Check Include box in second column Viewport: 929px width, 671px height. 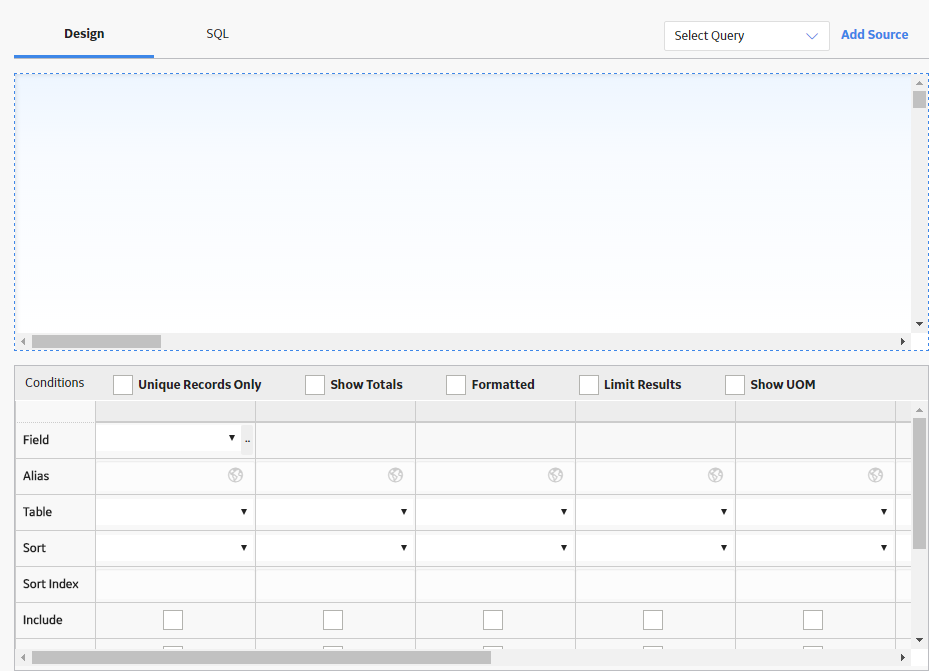click(x=333, y=620)
